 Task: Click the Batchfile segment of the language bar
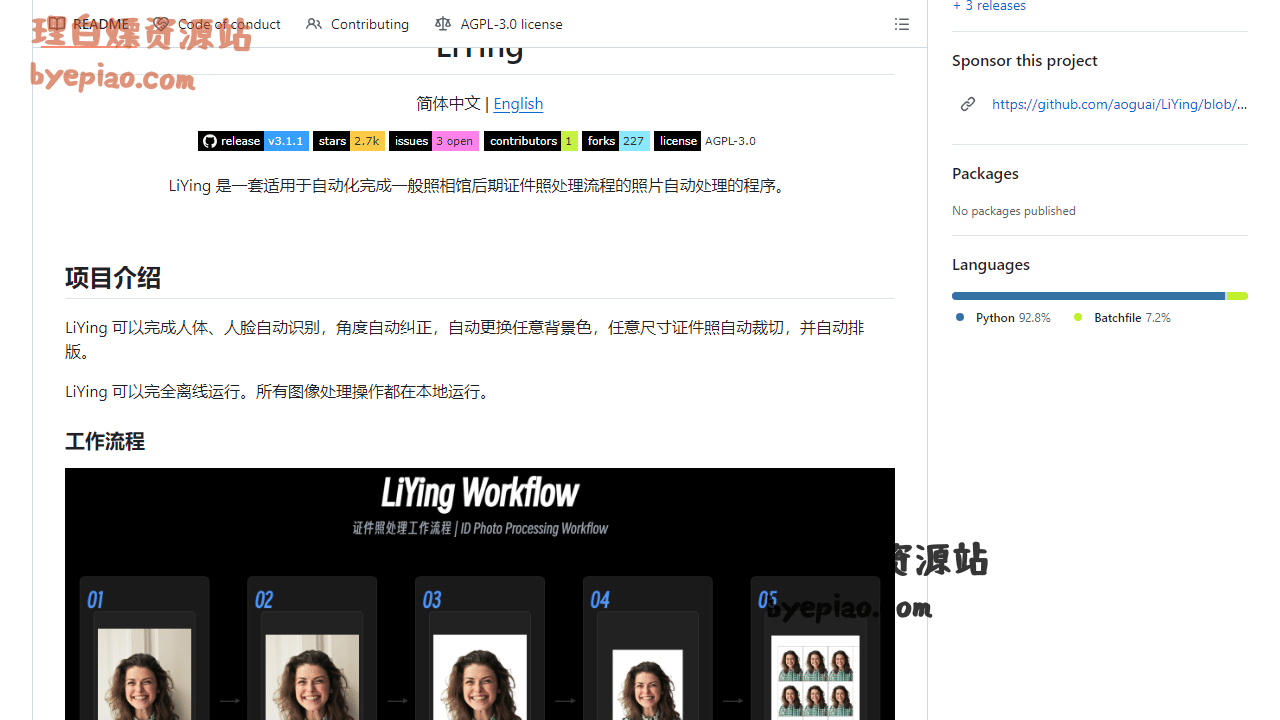(1237, 296)
